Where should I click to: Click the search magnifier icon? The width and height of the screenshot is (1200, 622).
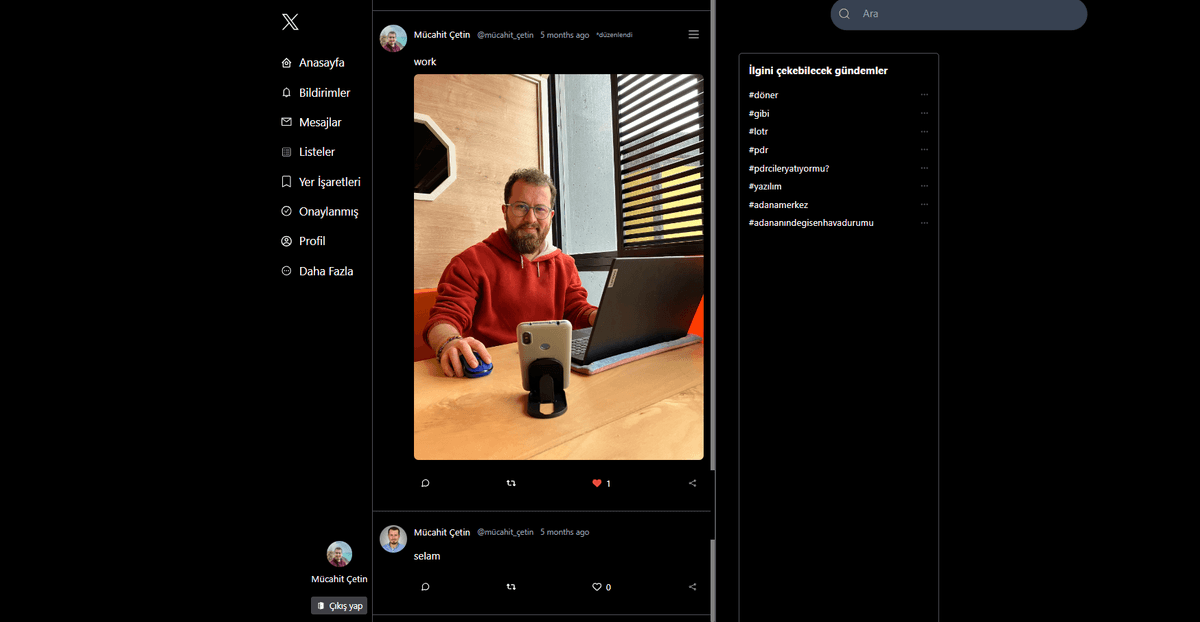pyautogui.click(x=843, y=14)
